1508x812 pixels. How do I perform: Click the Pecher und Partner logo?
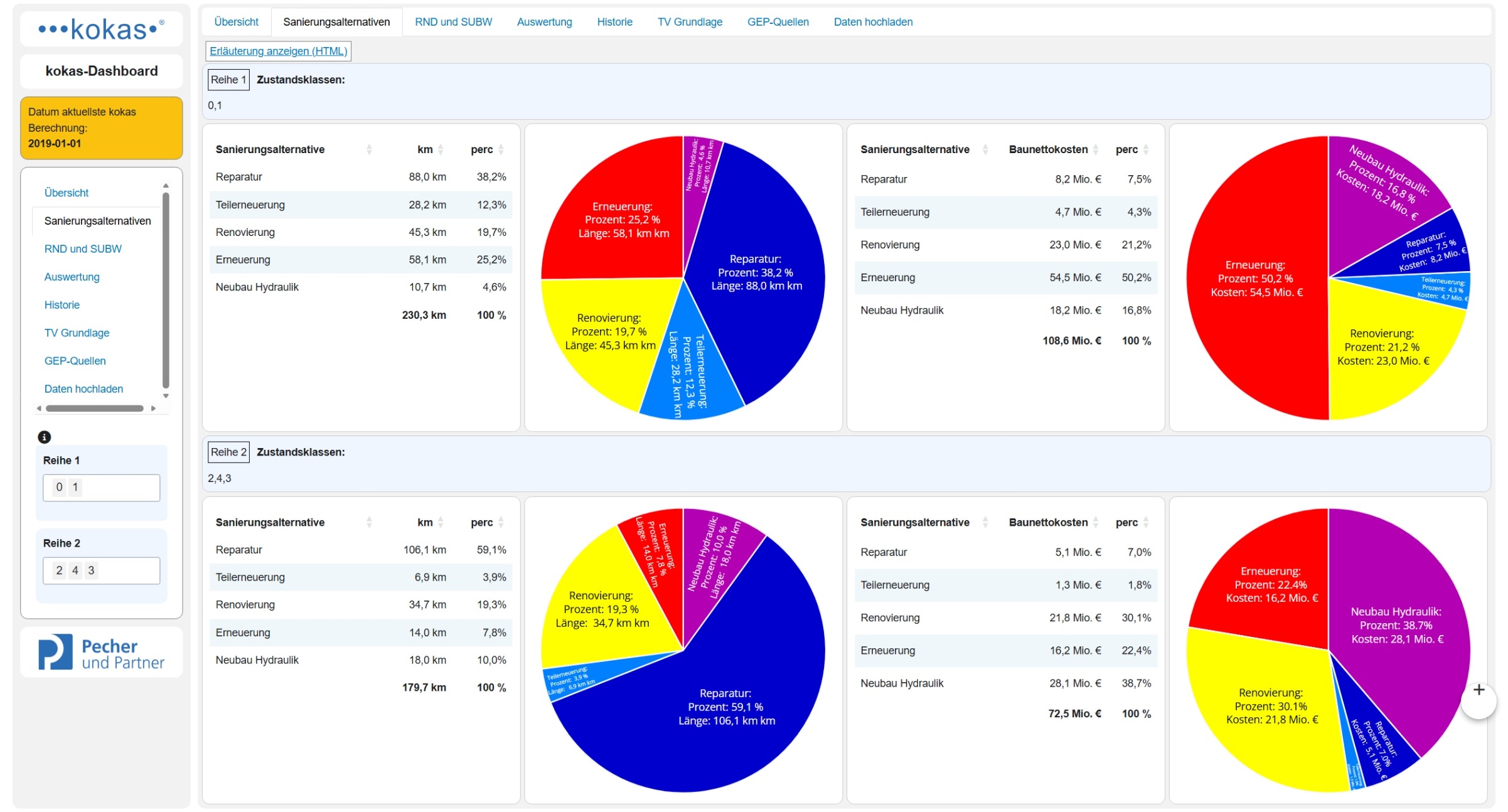[x=102, y=653]
